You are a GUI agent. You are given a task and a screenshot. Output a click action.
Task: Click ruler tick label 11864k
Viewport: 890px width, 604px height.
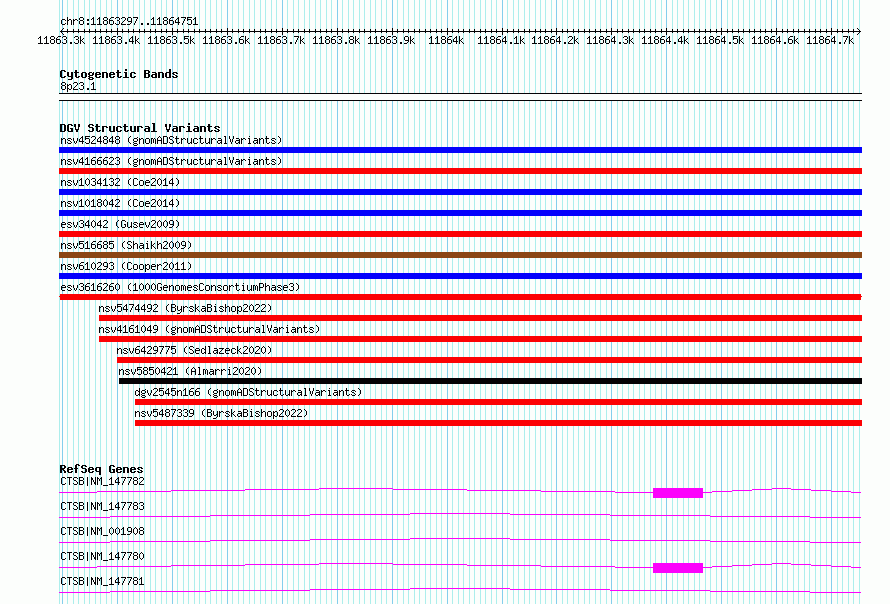446,40
